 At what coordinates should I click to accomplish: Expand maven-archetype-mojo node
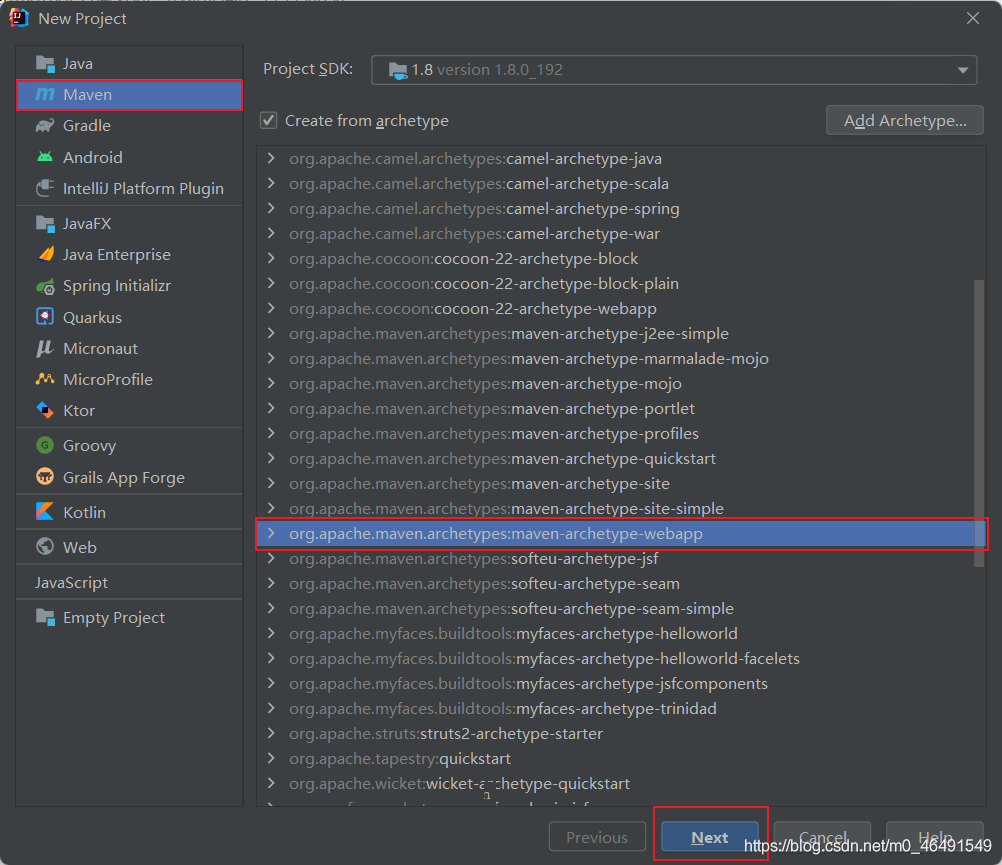(272, 383)
